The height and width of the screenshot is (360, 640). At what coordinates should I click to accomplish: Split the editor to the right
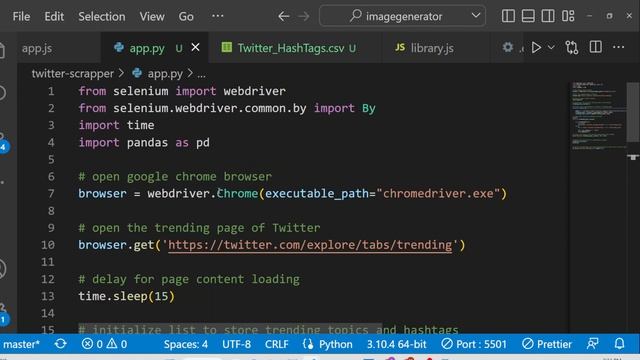click(x=596, y=47)
